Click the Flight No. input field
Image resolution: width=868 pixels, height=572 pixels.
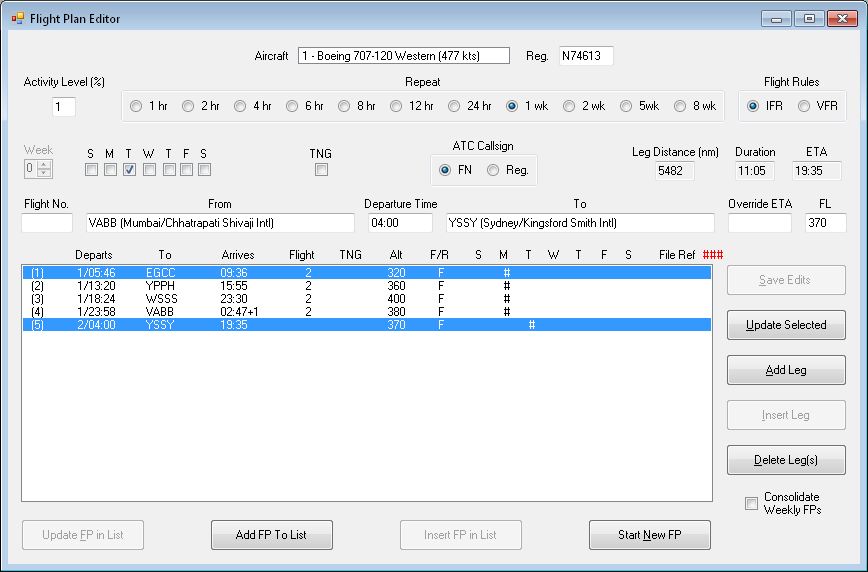click(x=47, y=223)
